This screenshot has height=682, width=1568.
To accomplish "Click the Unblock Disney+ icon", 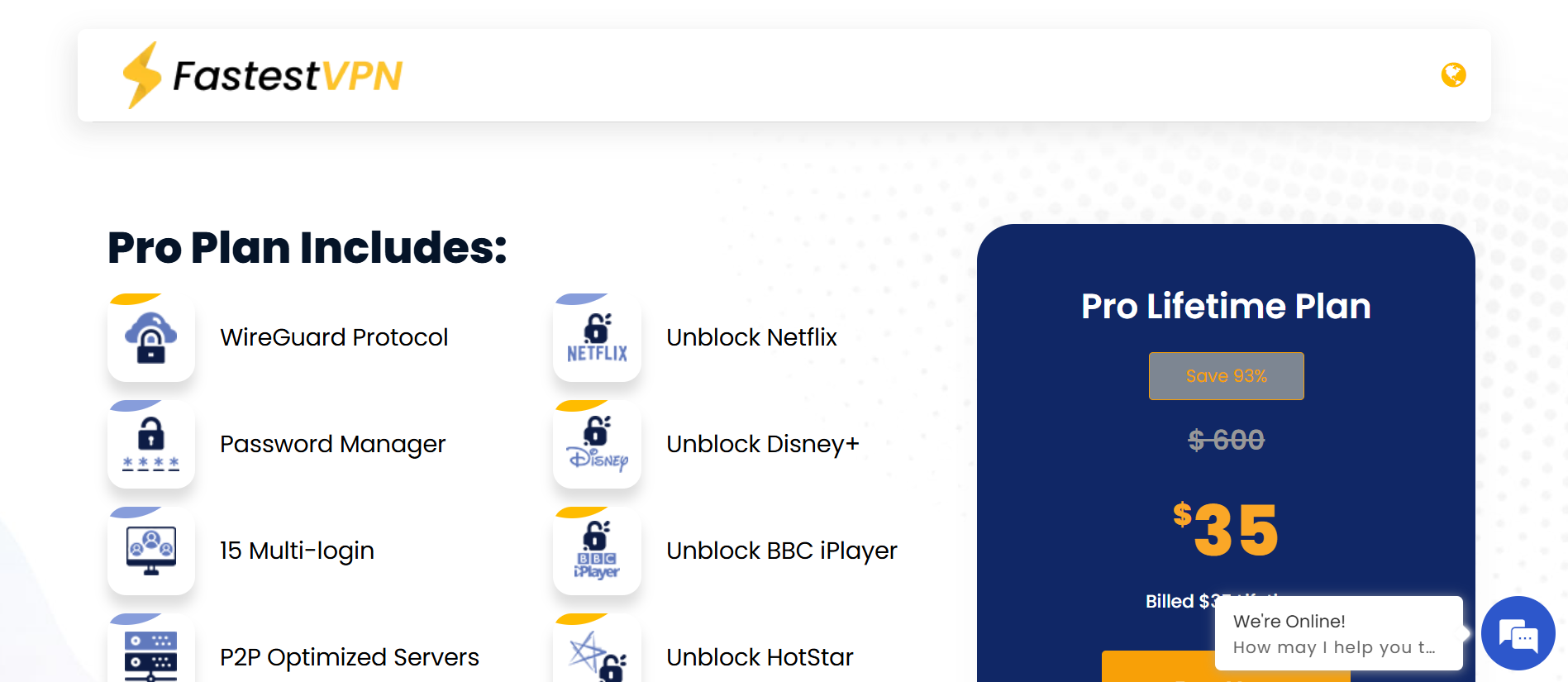I will click(x=597, y=445).
